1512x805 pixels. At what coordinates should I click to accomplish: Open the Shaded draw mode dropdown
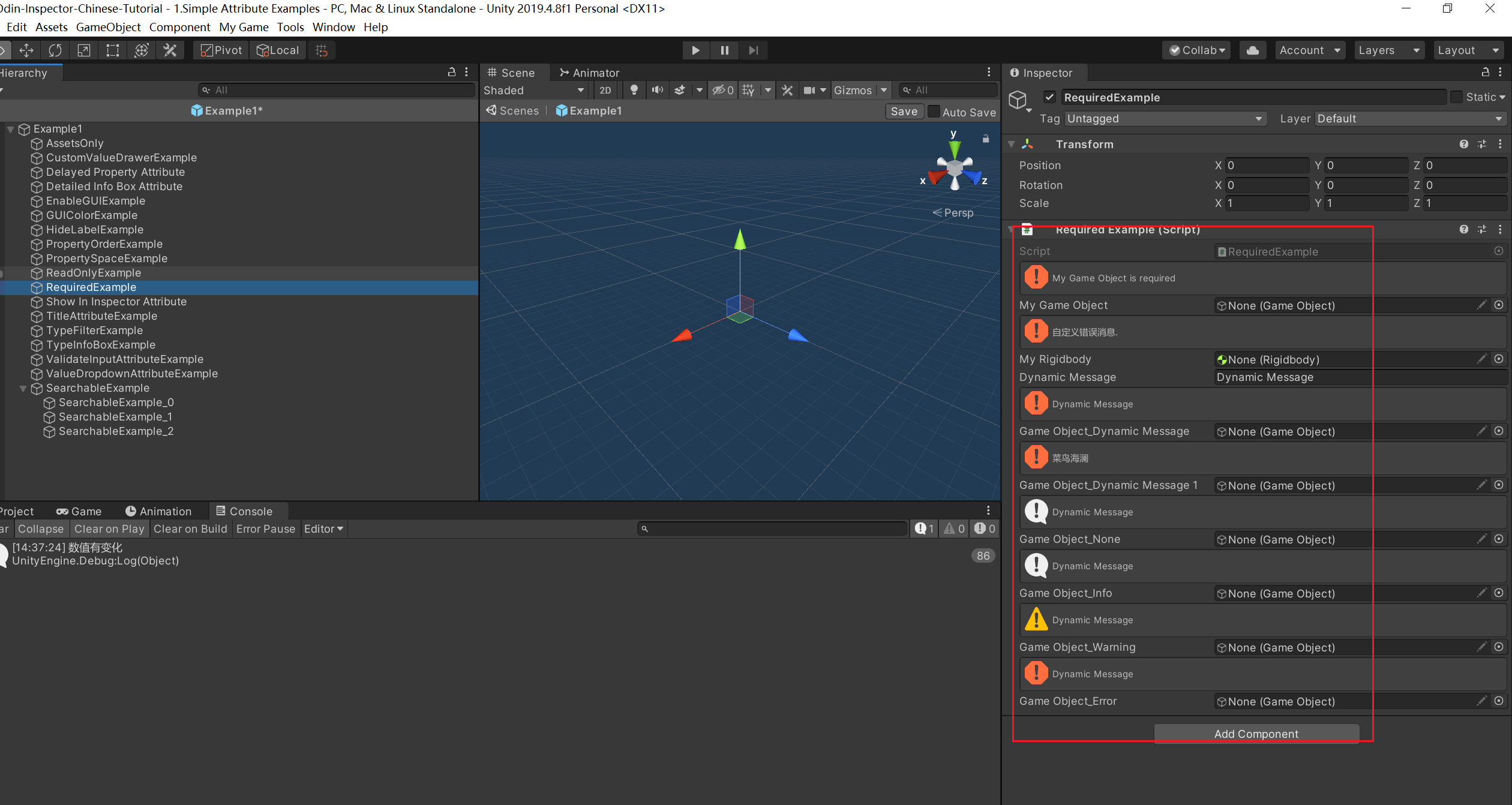[x=533, y=90]
